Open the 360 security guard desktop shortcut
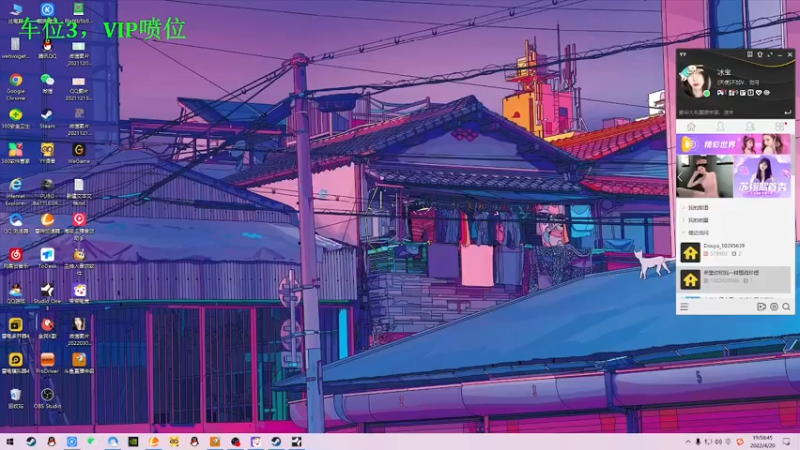The width and height of the screenshot is (800, 450). tap(16, 119)
